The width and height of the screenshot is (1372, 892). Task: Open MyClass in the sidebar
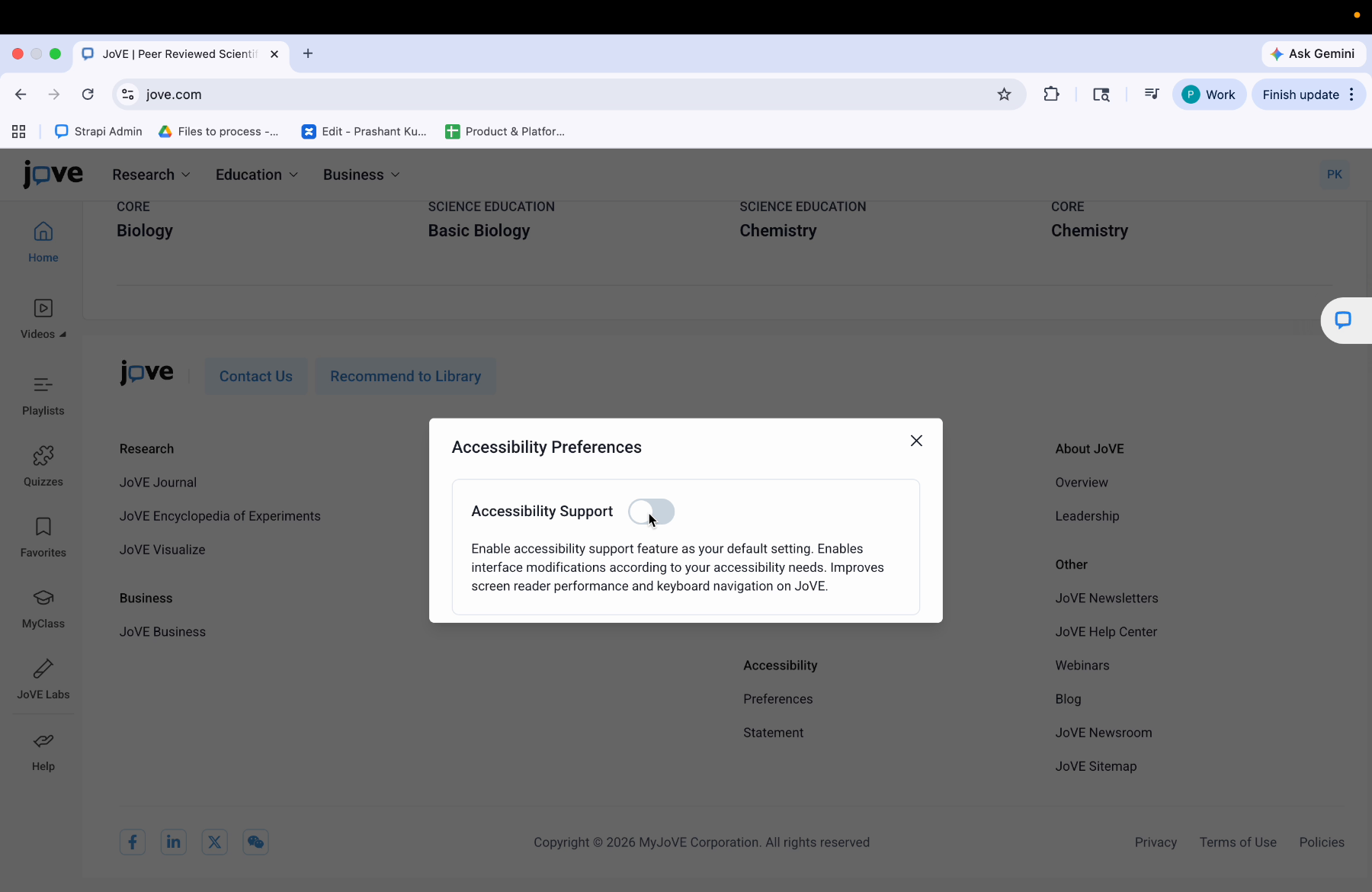tap(43, 608)
